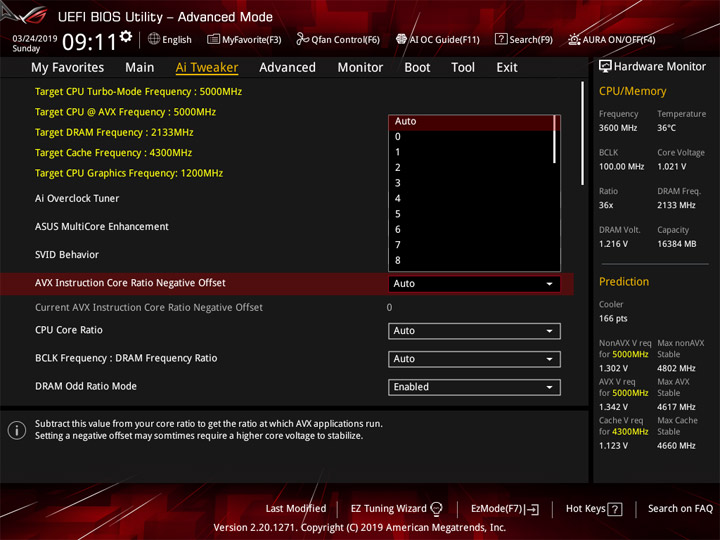
Task: Select the Ai Overclock Tuner setting
Action: [x=77, y=198]
